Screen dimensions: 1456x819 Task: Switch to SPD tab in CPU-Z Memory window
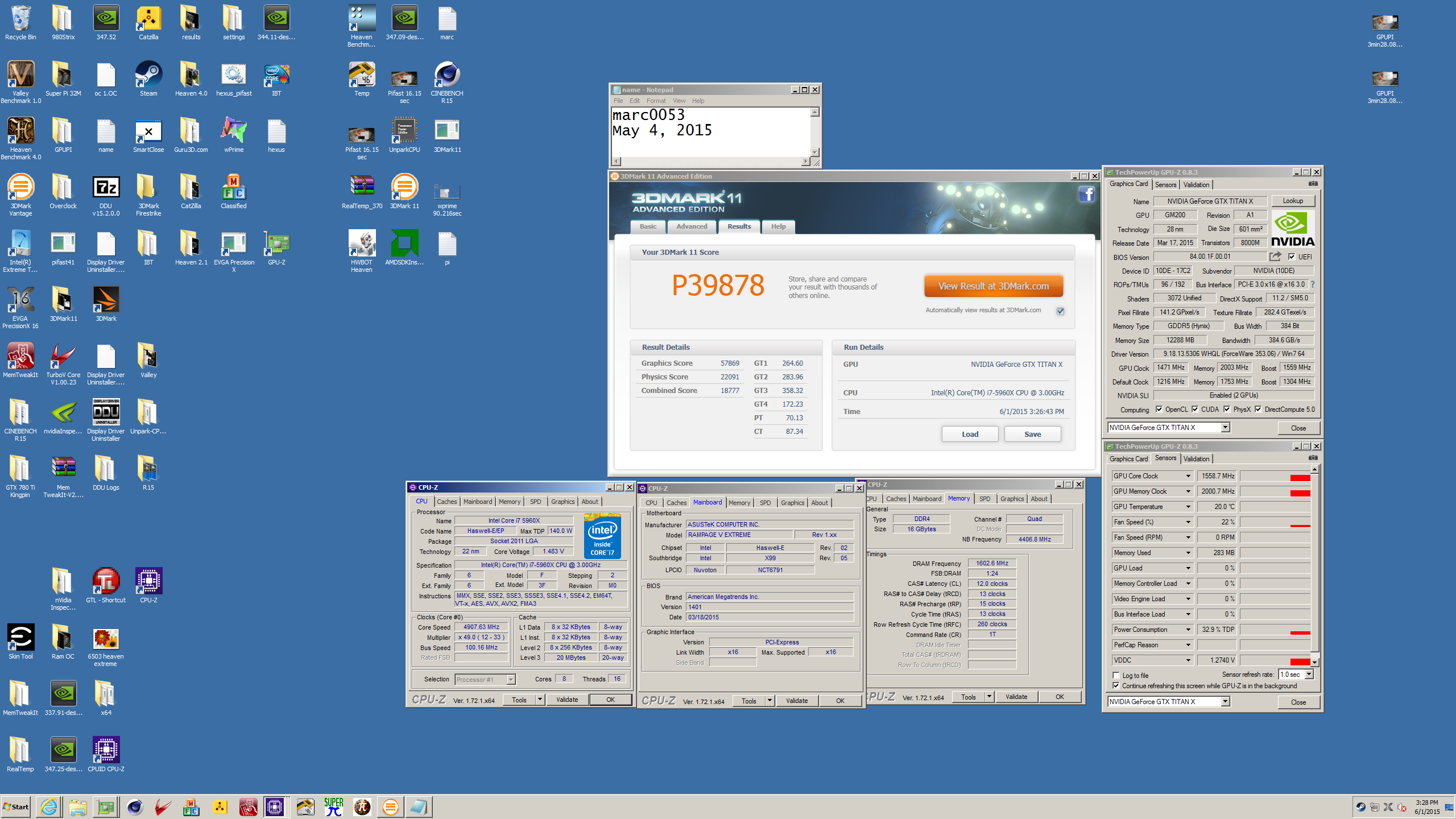click(x=985, y=499)
